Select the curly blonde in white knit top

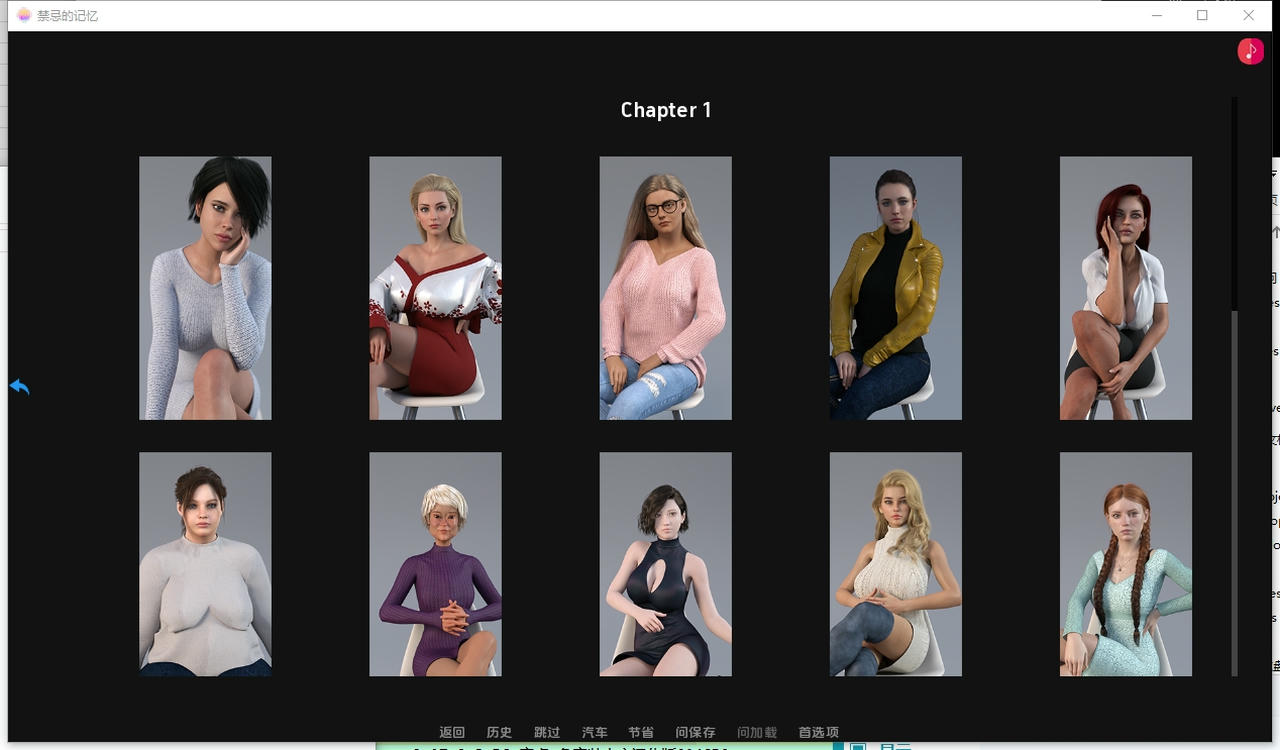(x=895, y=564)
